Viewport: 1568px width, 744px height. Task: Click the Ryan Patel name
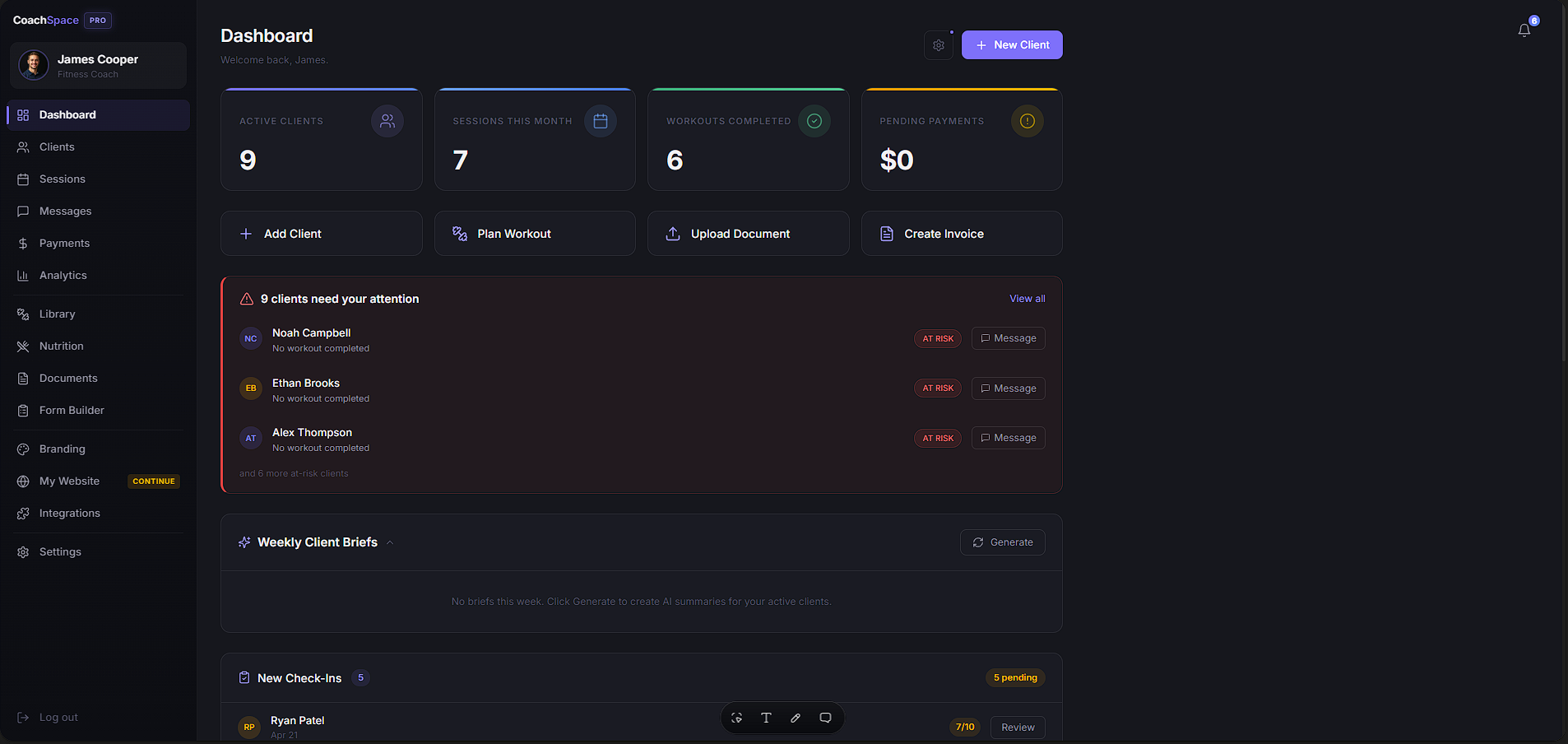pyautogui.click(x=297, y=721)
